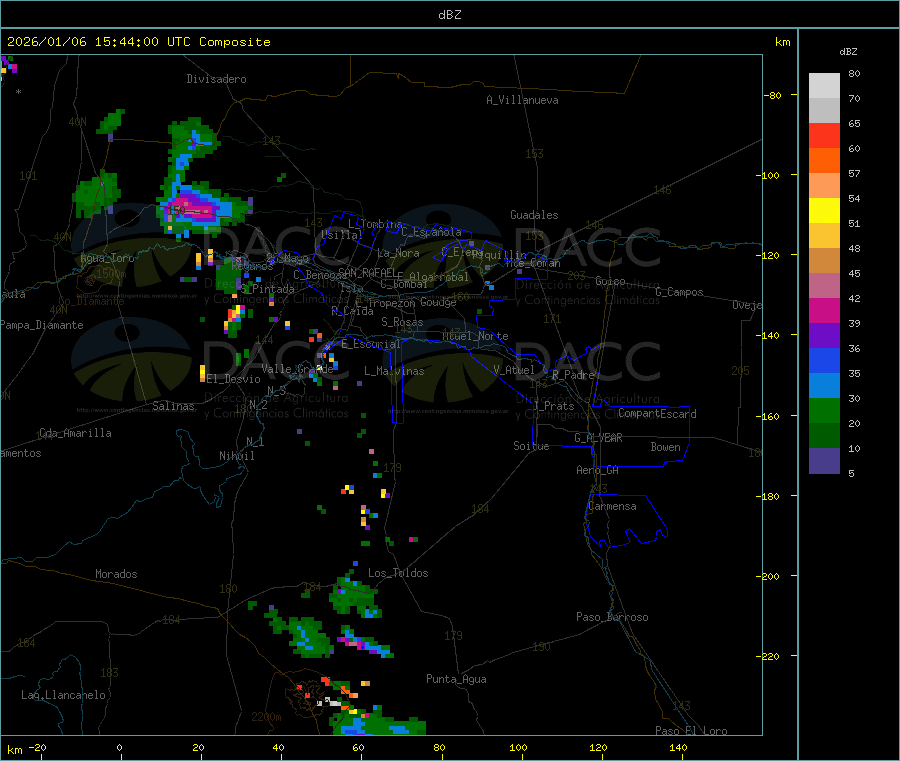The width and height of the screenshot is (900, 761).
Task: Click the Atuel_Norte label
Action: coord(475,336)
